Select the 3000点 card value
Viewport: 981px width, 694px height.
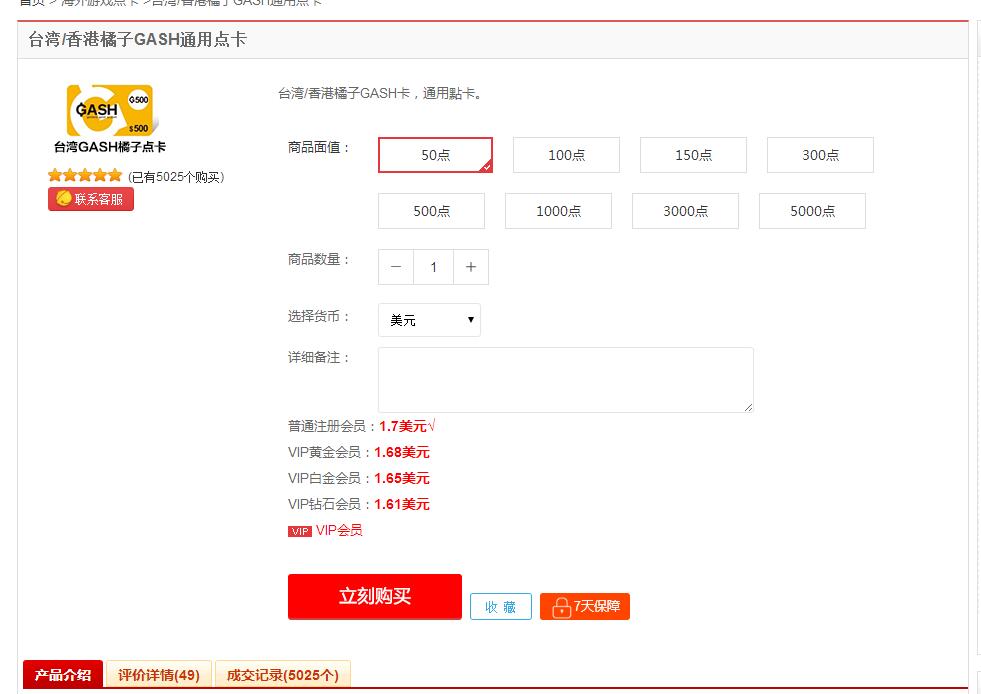pyautogui.click(x=685, y=211)
